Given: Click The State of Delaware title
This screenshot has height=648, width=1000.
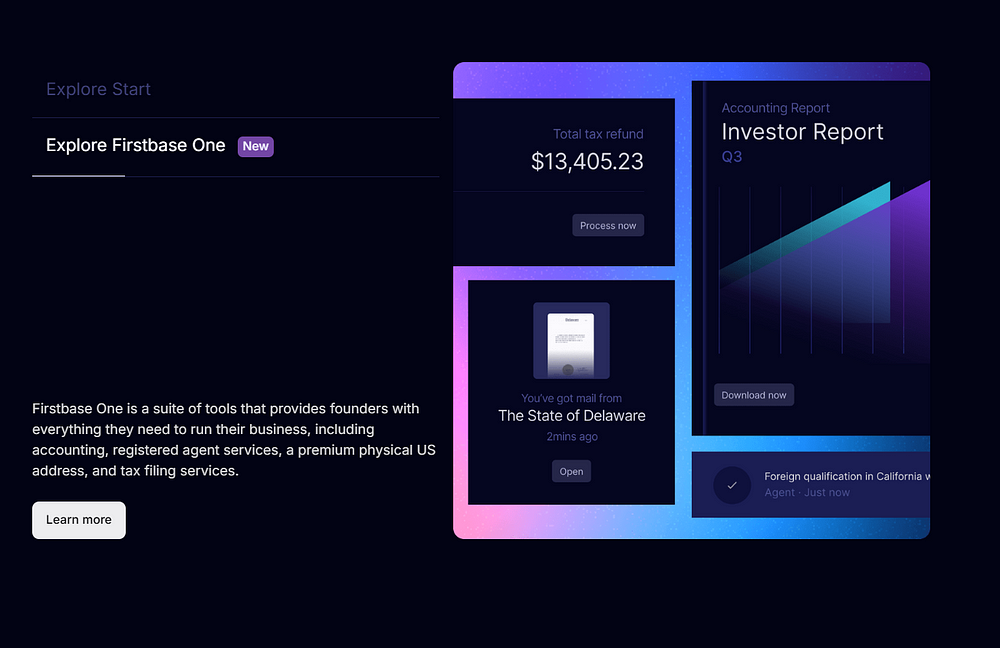Looking at the screenshot, I should pyautogui.click(x=571, y=416).
